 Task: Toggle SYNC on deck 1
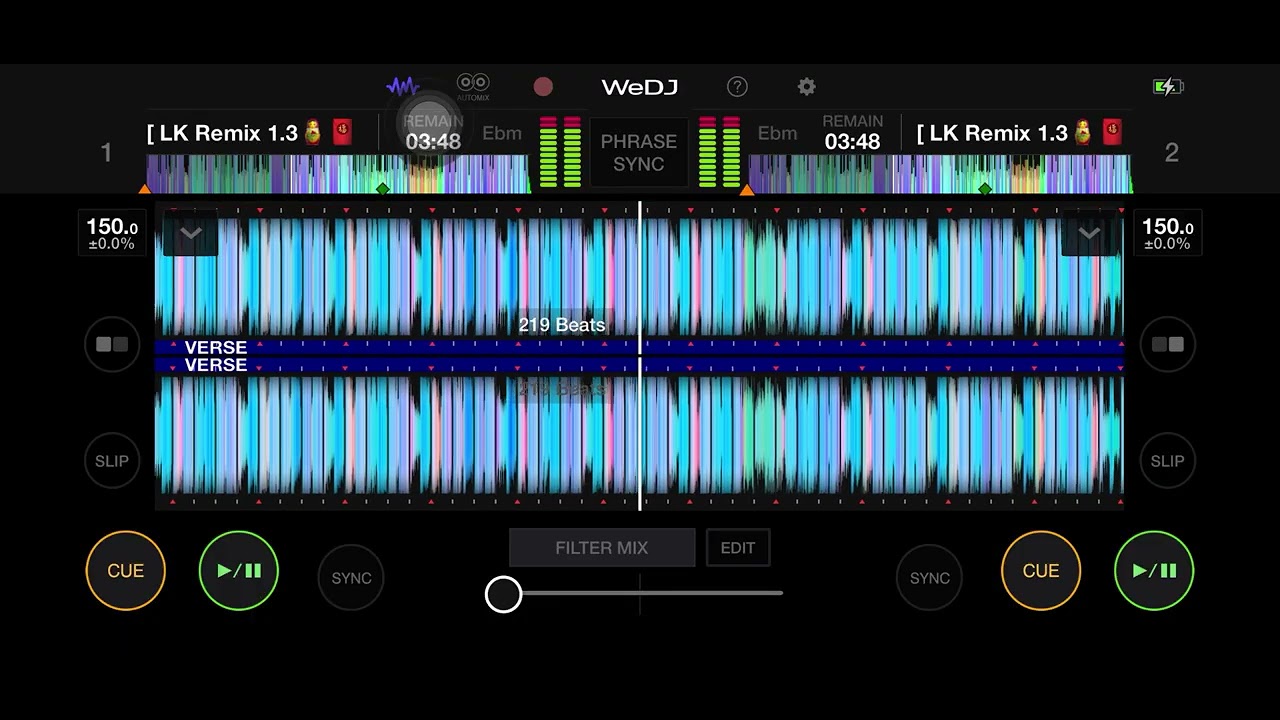[x=351, y=578]
